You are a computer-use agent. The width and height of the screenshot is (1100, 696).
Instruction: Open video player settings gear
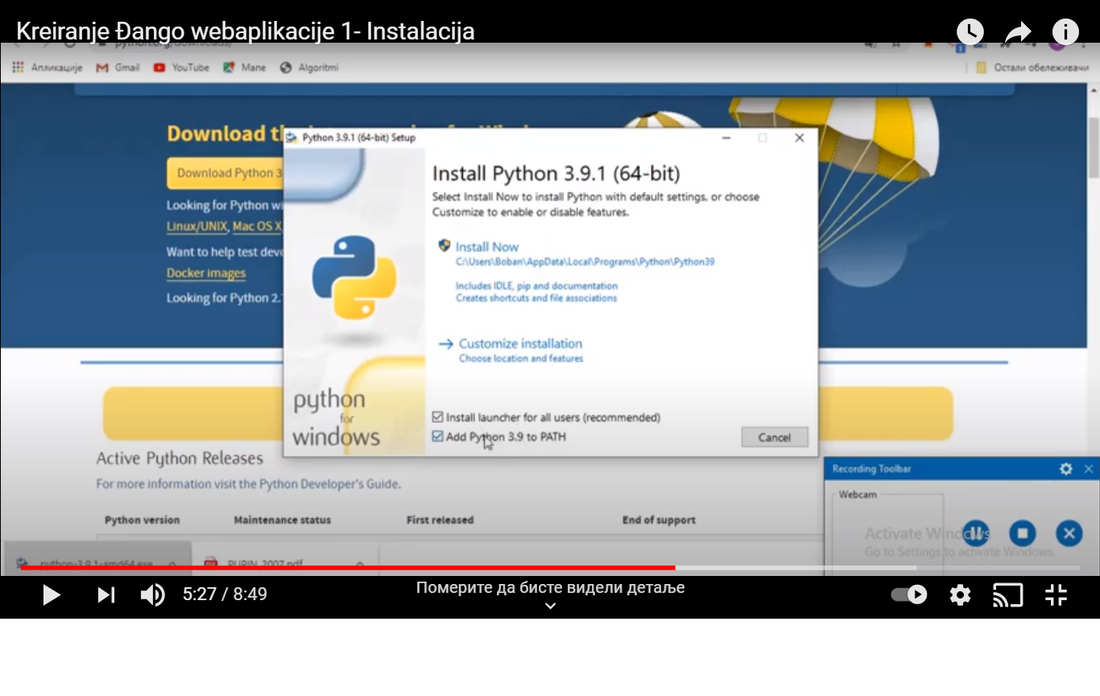coord(960,595)
